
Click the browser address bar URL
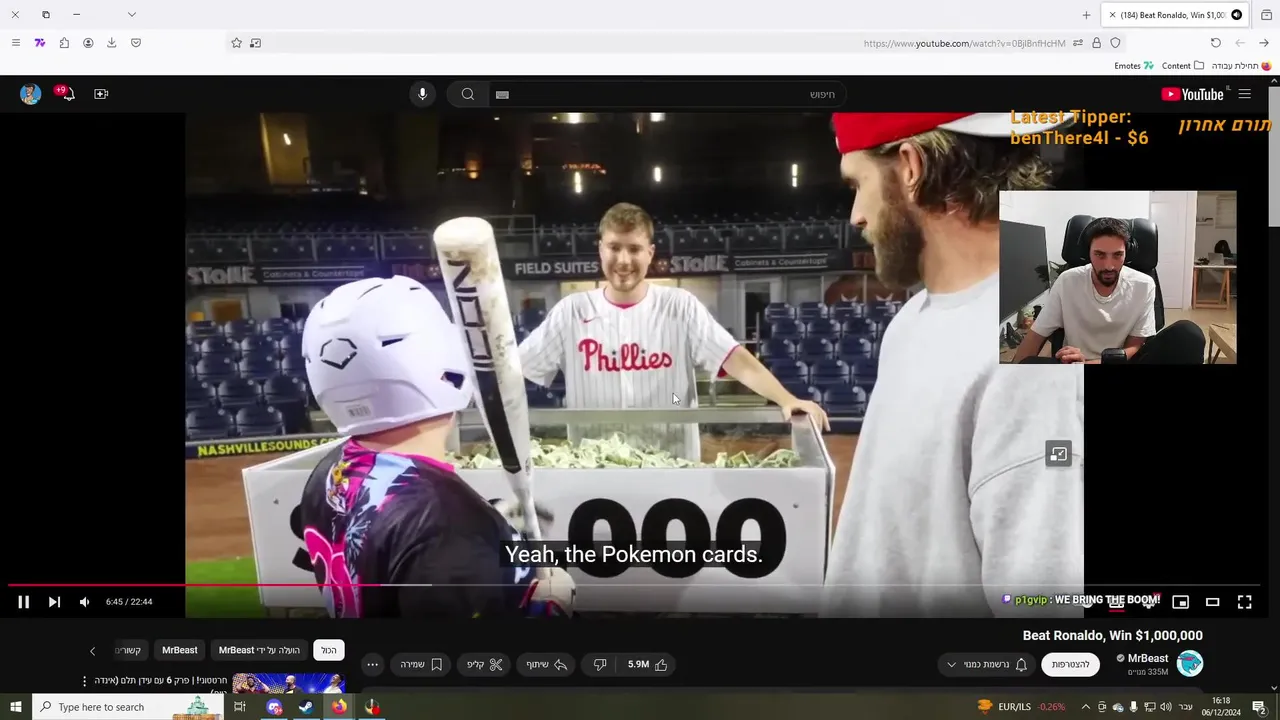963,43
